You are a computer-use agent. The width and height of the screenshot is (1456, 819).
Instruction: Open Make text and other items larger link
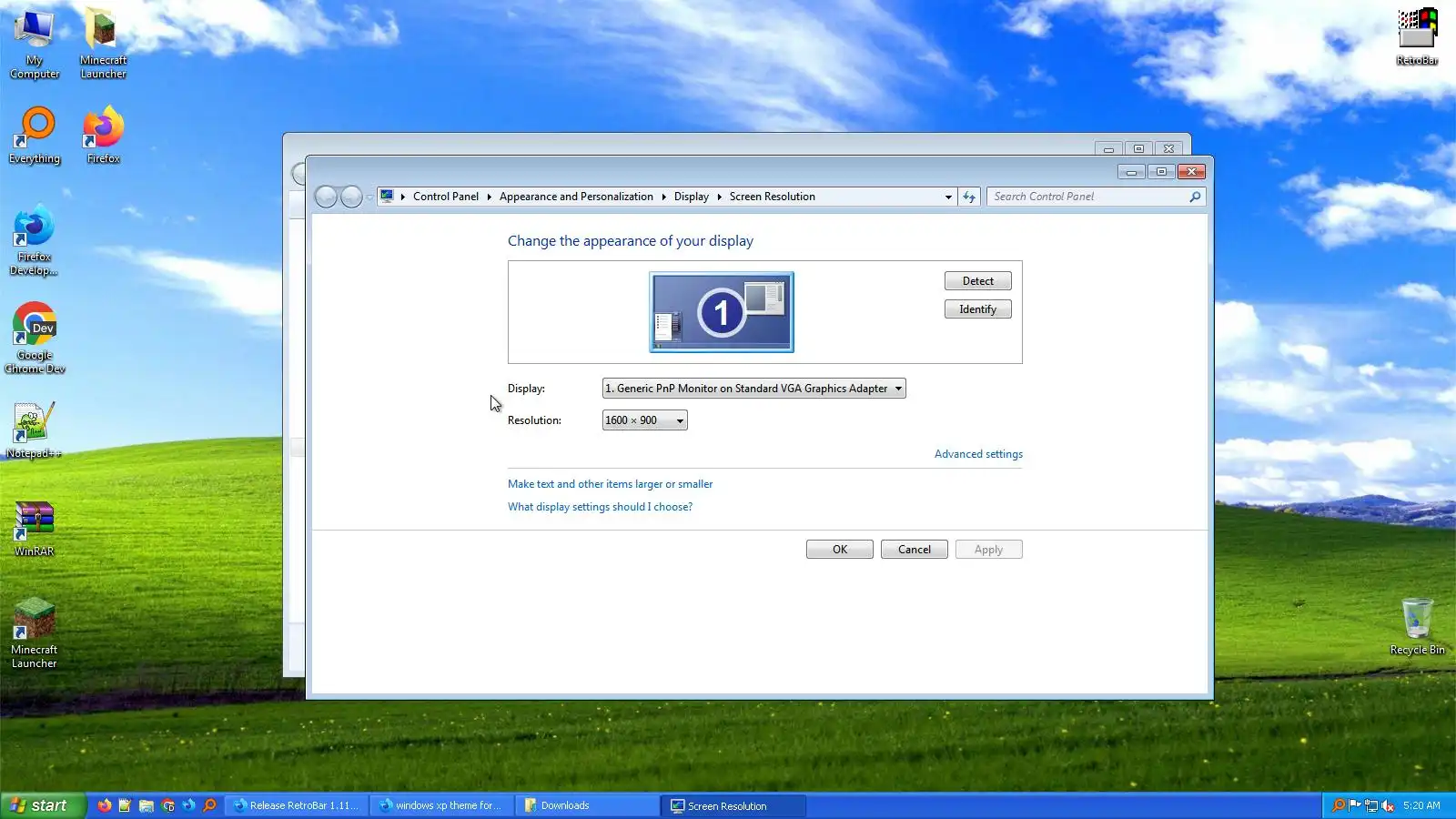[x=610, y=484]
